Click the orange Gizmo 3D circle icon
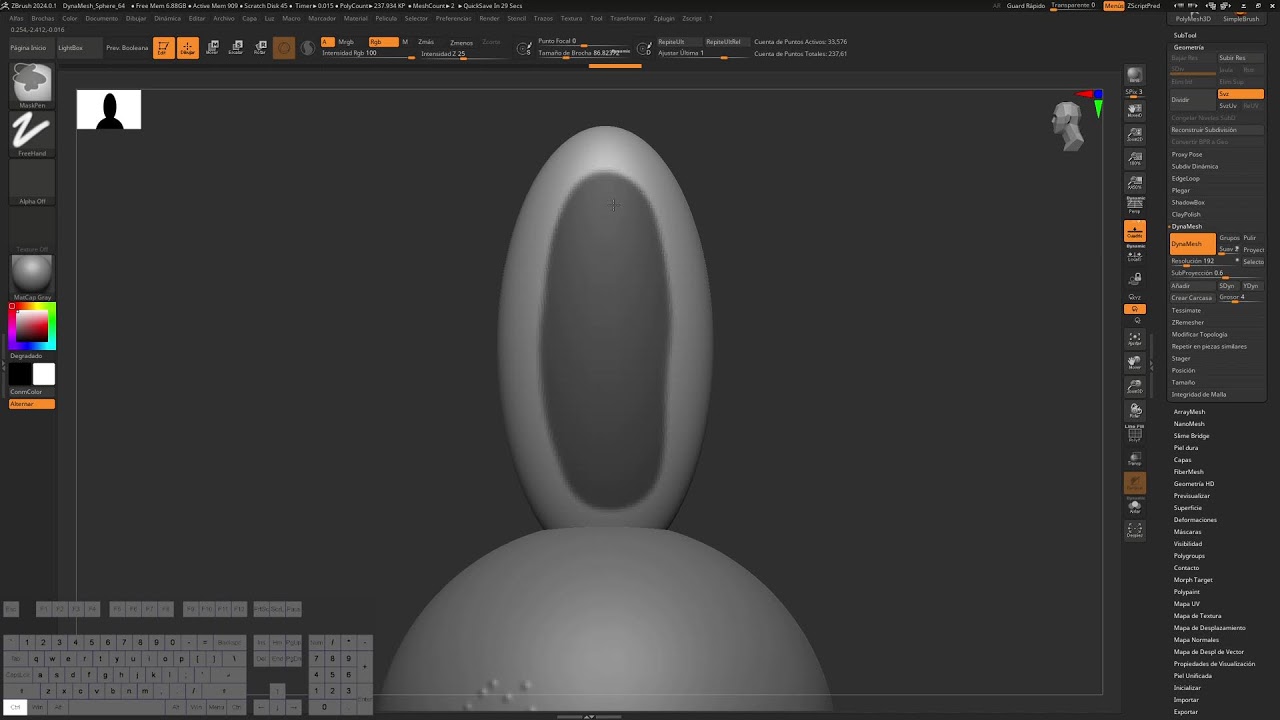Screen dimensions: 1280x720 (x=284, y=48)
